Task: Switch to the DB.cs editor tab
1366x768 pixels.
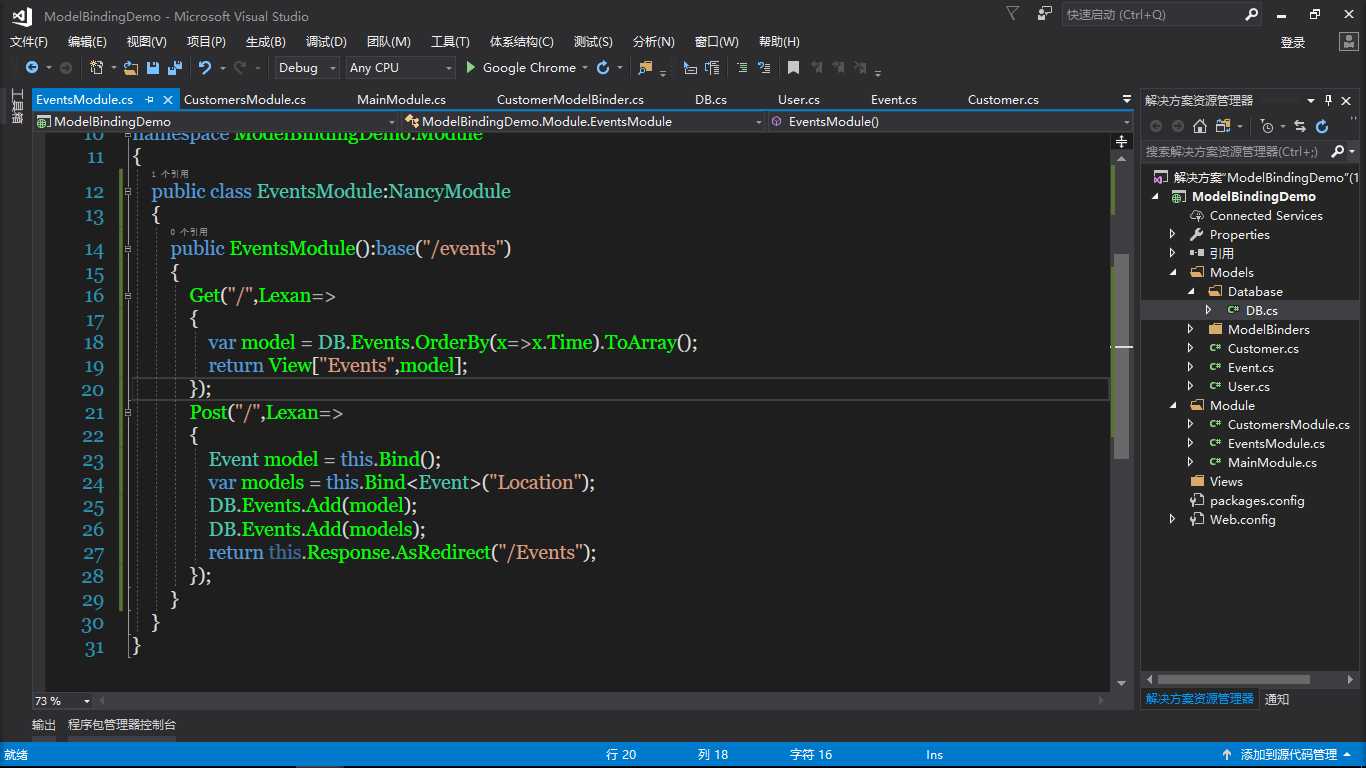Action: pos(711,100)
